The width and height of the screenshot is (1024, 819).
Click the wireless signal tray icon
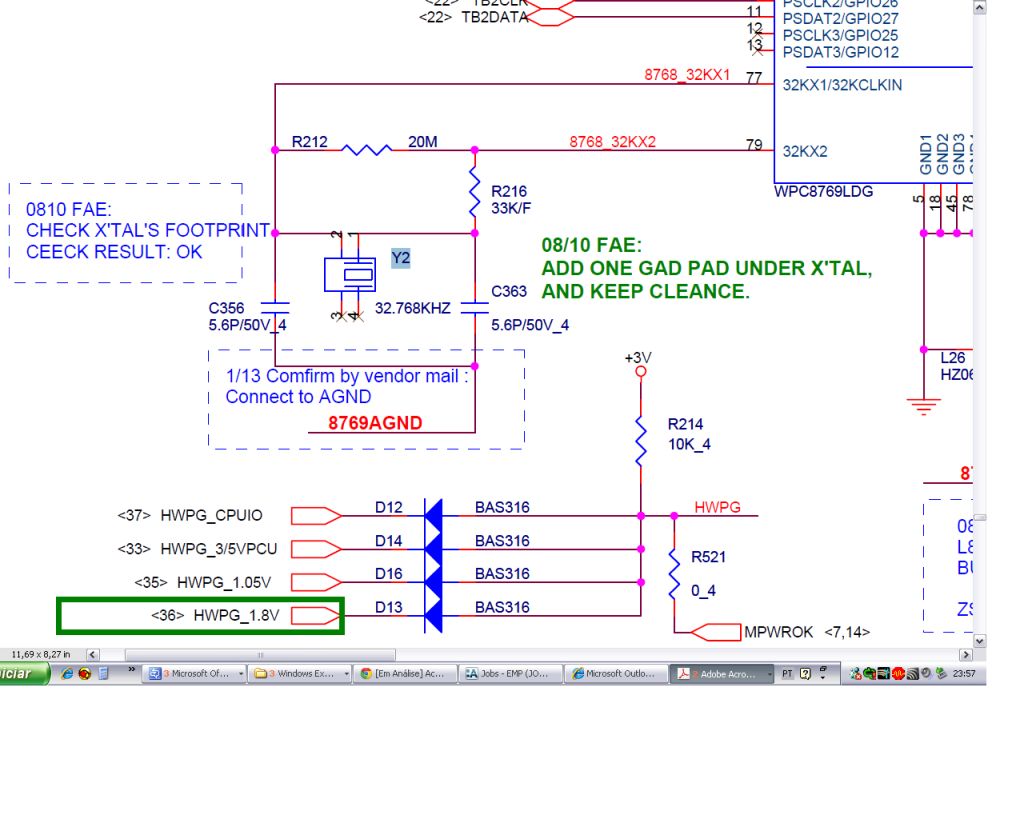tap(912, 673)
